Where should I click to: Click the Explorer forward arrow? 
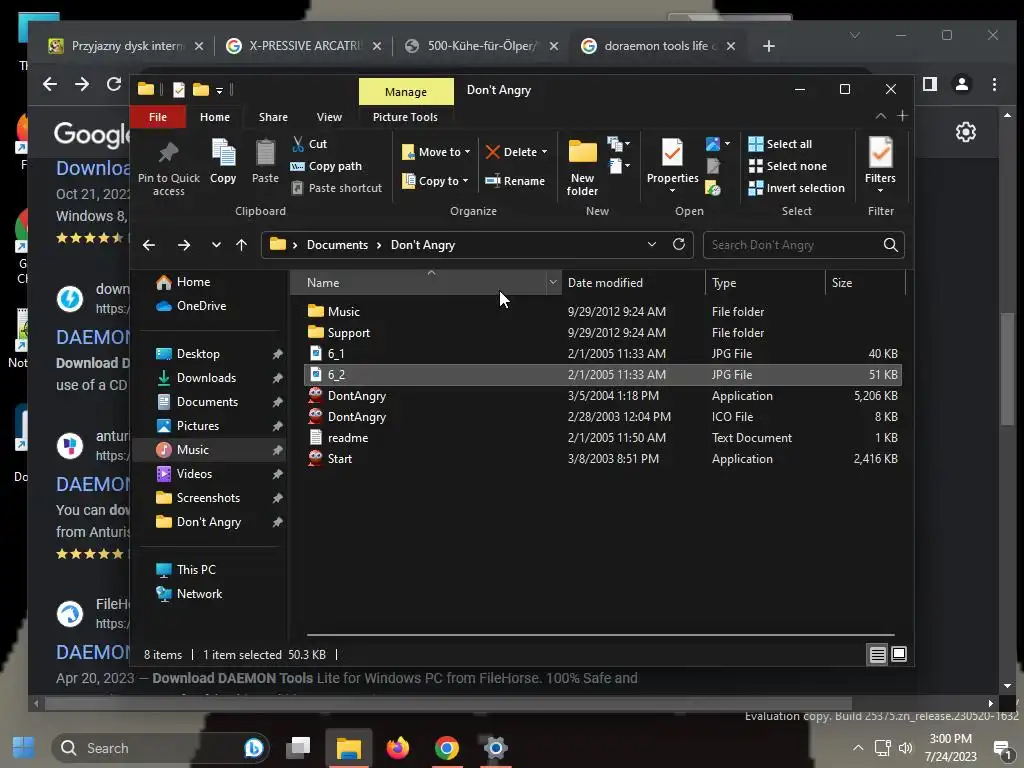pos(184,245)
